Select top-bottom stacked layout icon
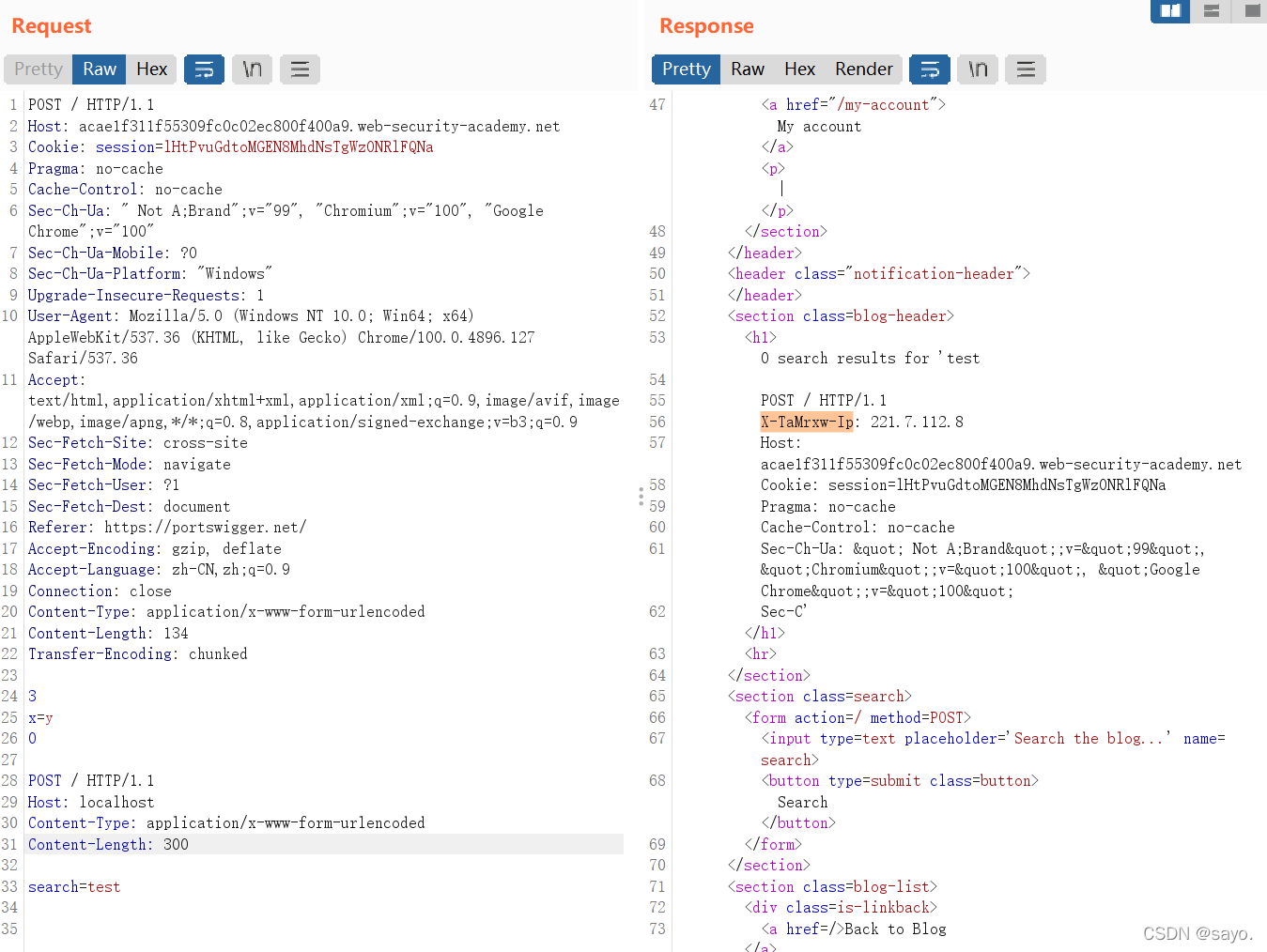Screen dimensions: 1267x952 point(1212,10)
